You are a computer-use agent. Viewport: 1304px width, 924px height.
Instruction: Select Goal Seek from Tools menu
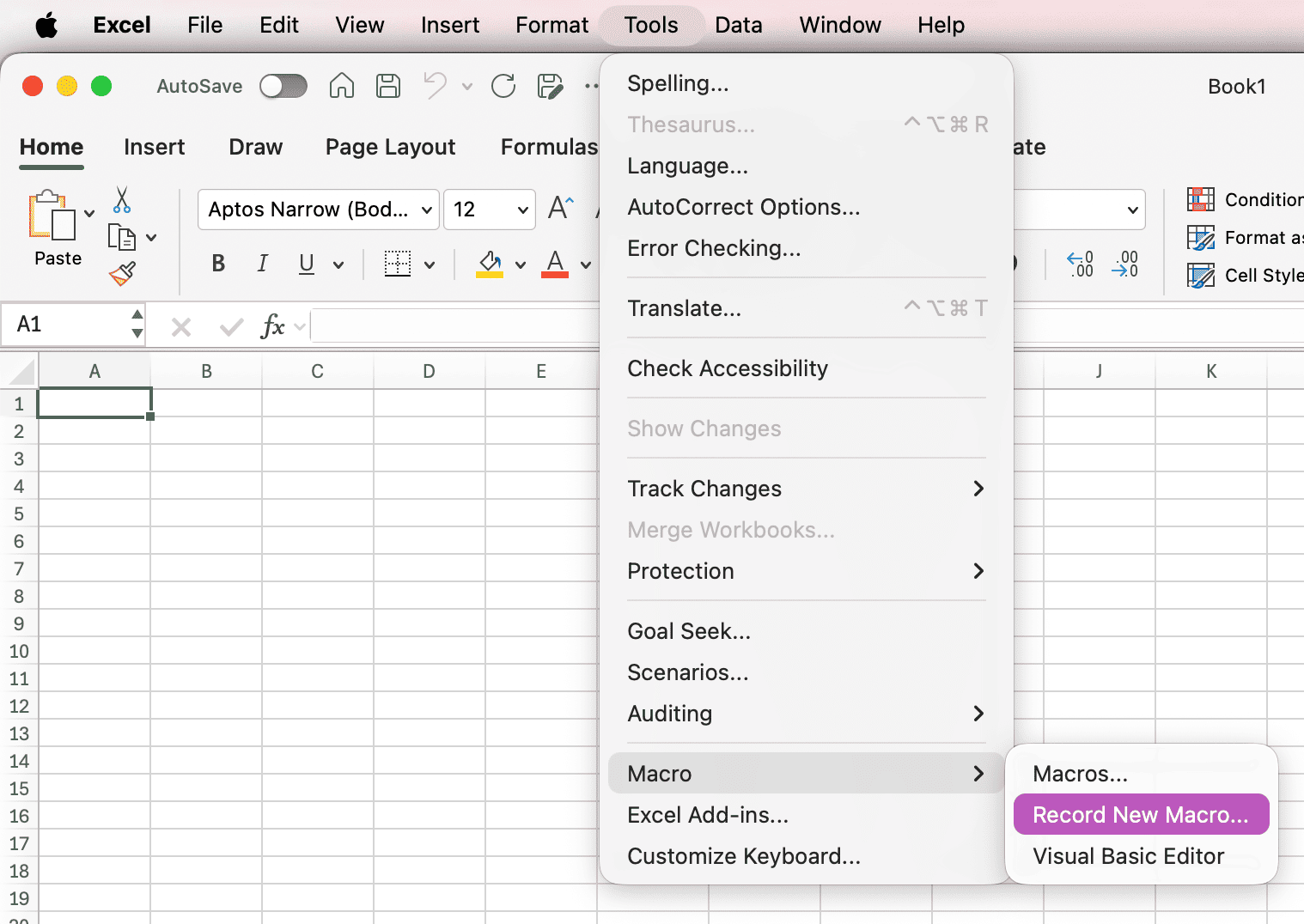coord(689,631)
